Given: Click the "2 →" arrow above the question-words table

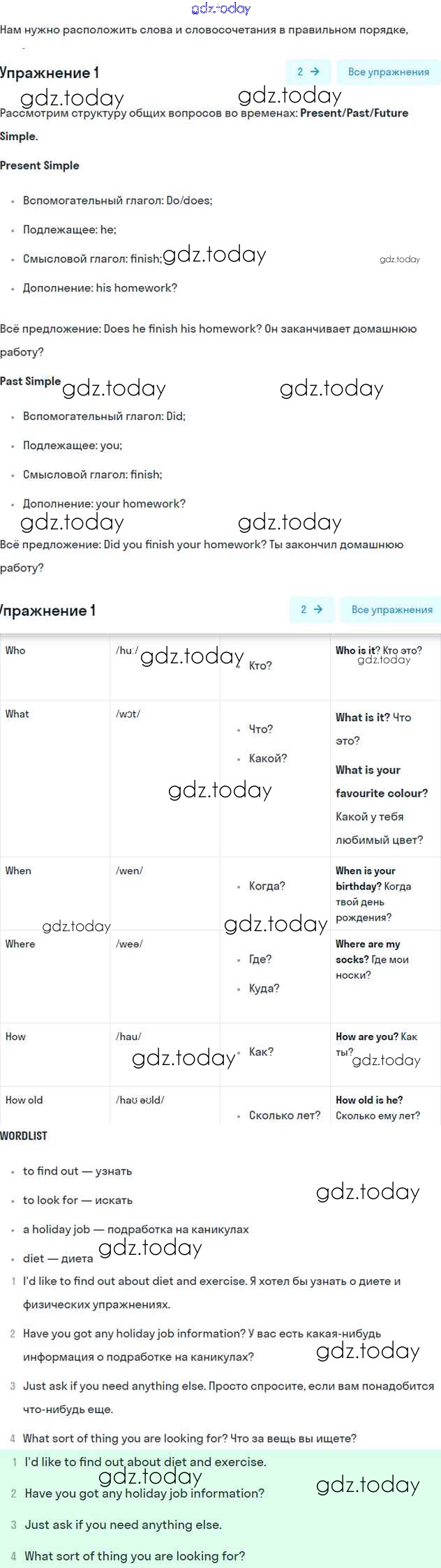Looking at the screenshot, I should coord(318,610).
